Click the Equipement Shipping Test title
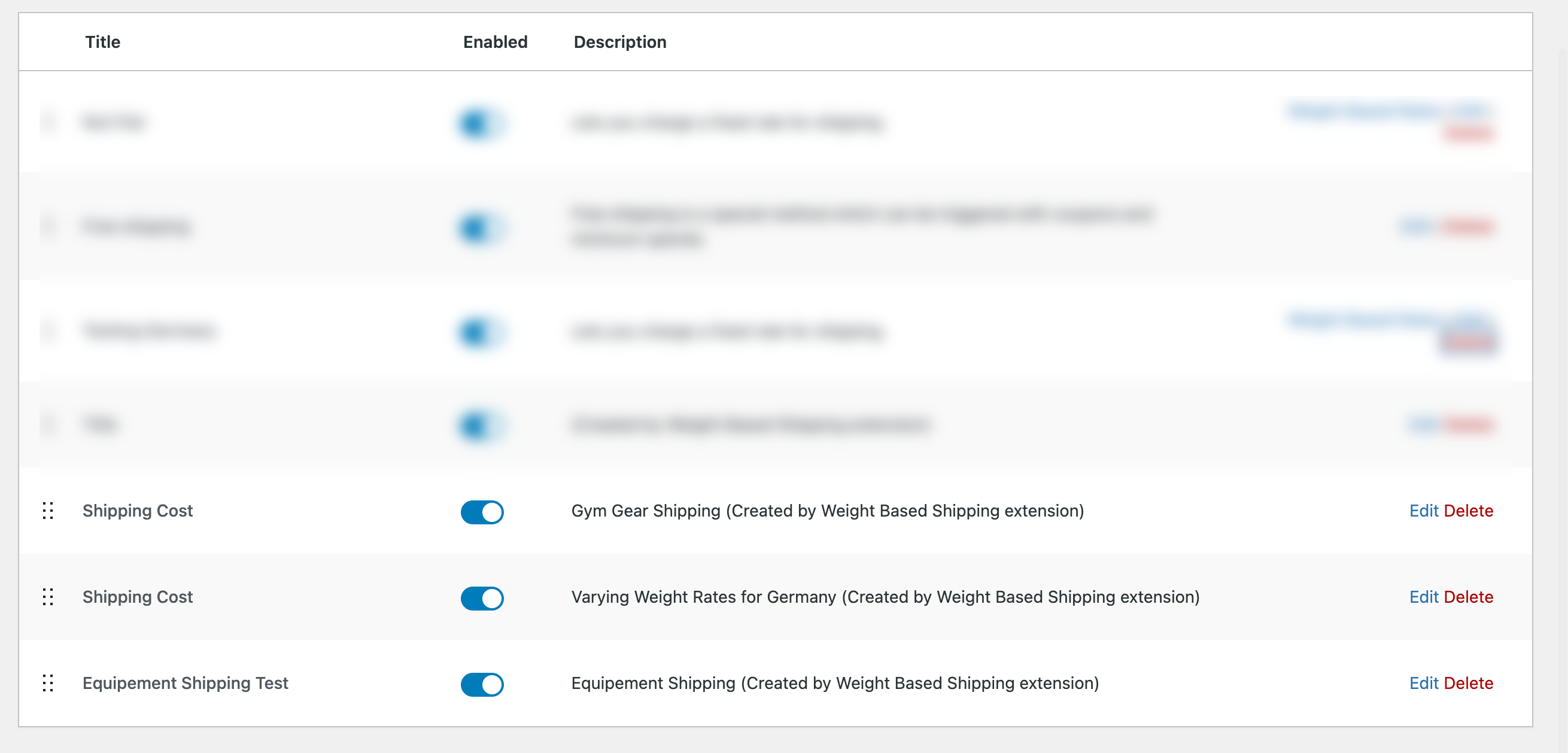 [x=185, y=683]
